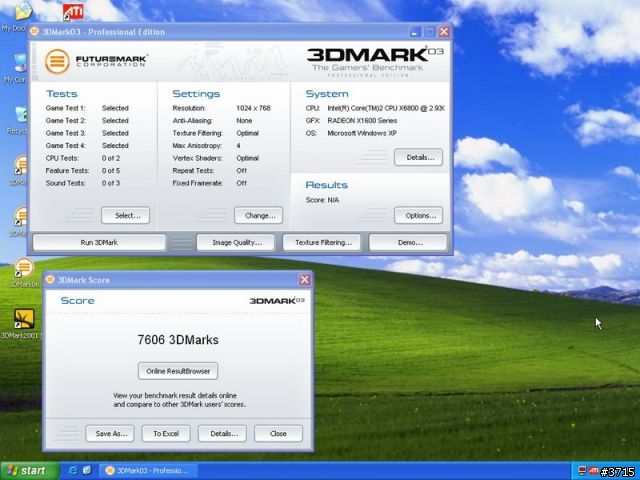Click 'Max Anisotropy:' value 4
The height and width of the screenshot is (480, 640).
point(238,146)
